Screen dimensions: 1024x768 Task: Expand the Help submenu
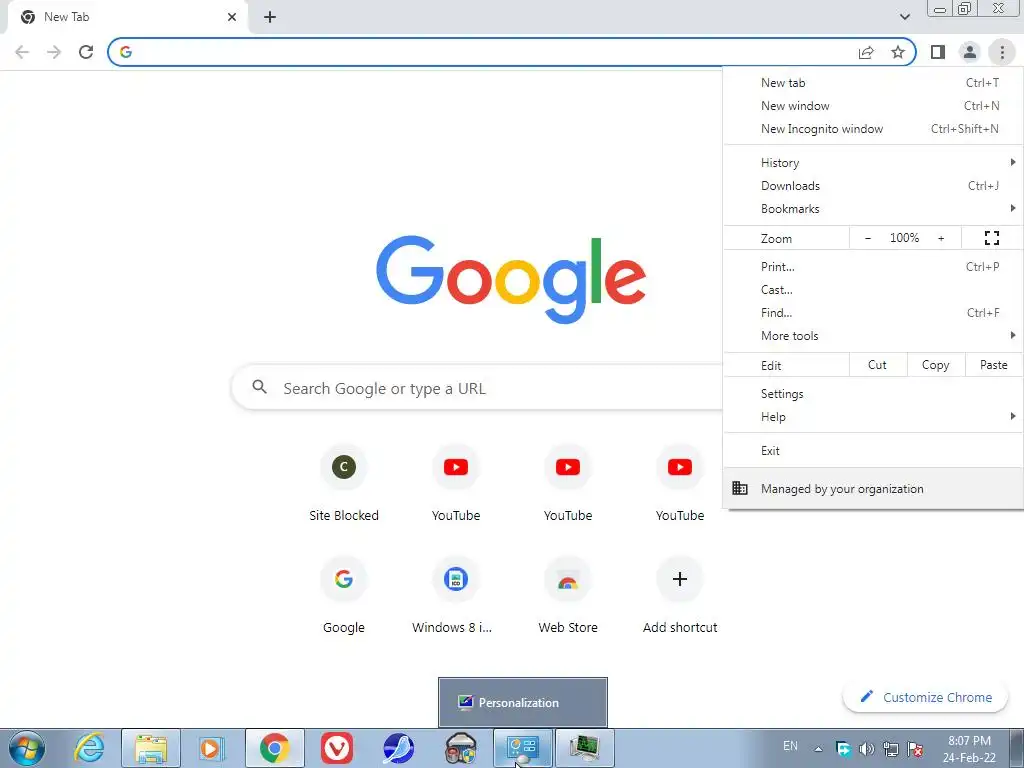[x=872, y=417]
